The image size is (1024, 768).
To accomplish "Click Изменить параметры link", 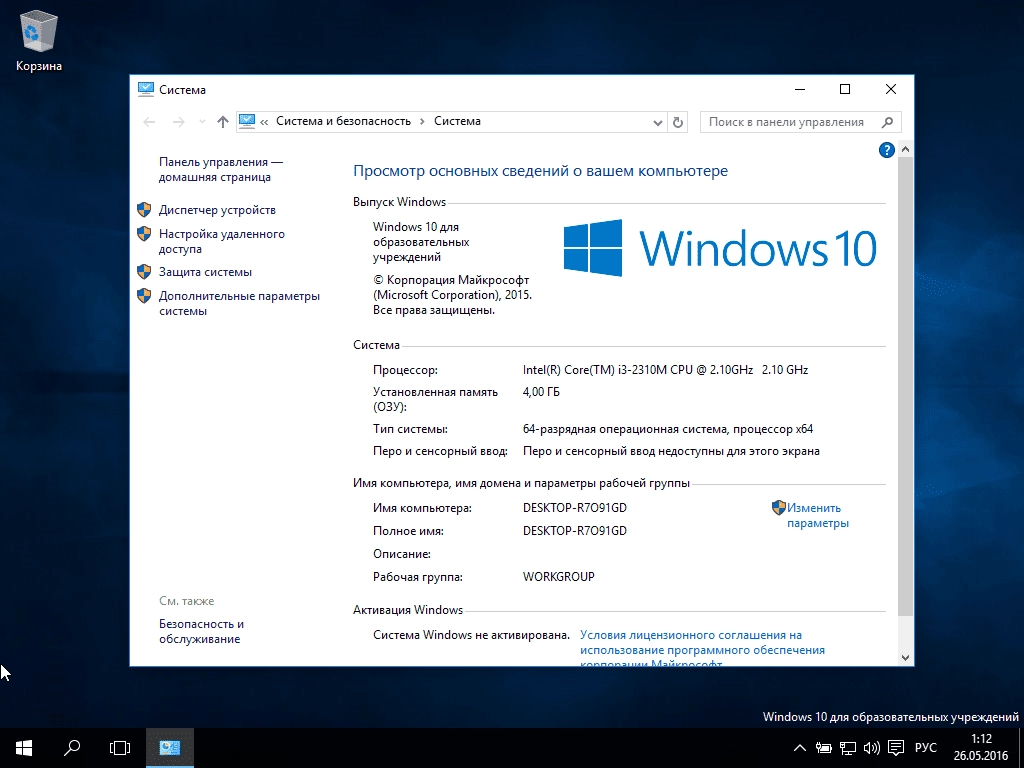I will (818, 515).
